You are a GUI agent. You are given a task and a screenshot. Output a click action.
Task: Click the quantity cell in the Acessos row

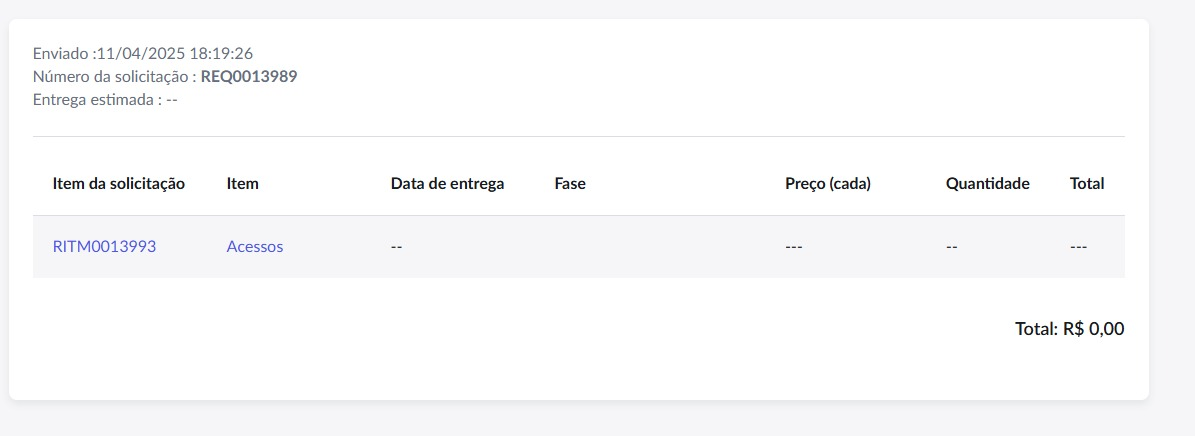point(952,247)
